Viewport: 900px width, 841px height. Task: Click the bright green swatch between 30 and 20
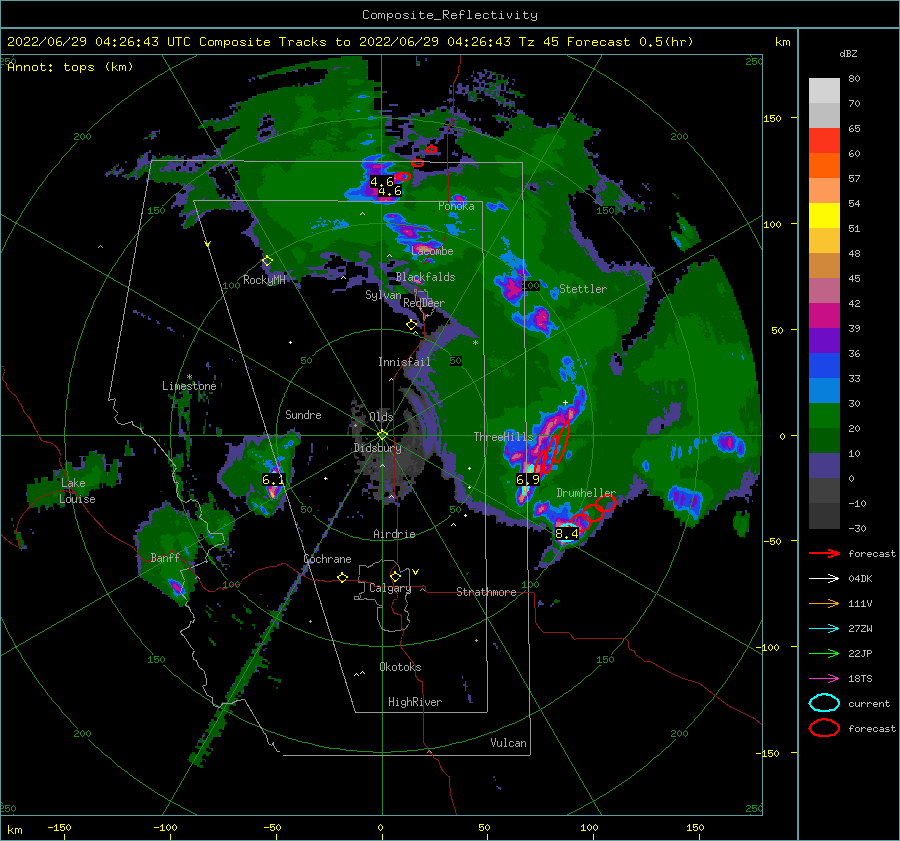(824, 416)
